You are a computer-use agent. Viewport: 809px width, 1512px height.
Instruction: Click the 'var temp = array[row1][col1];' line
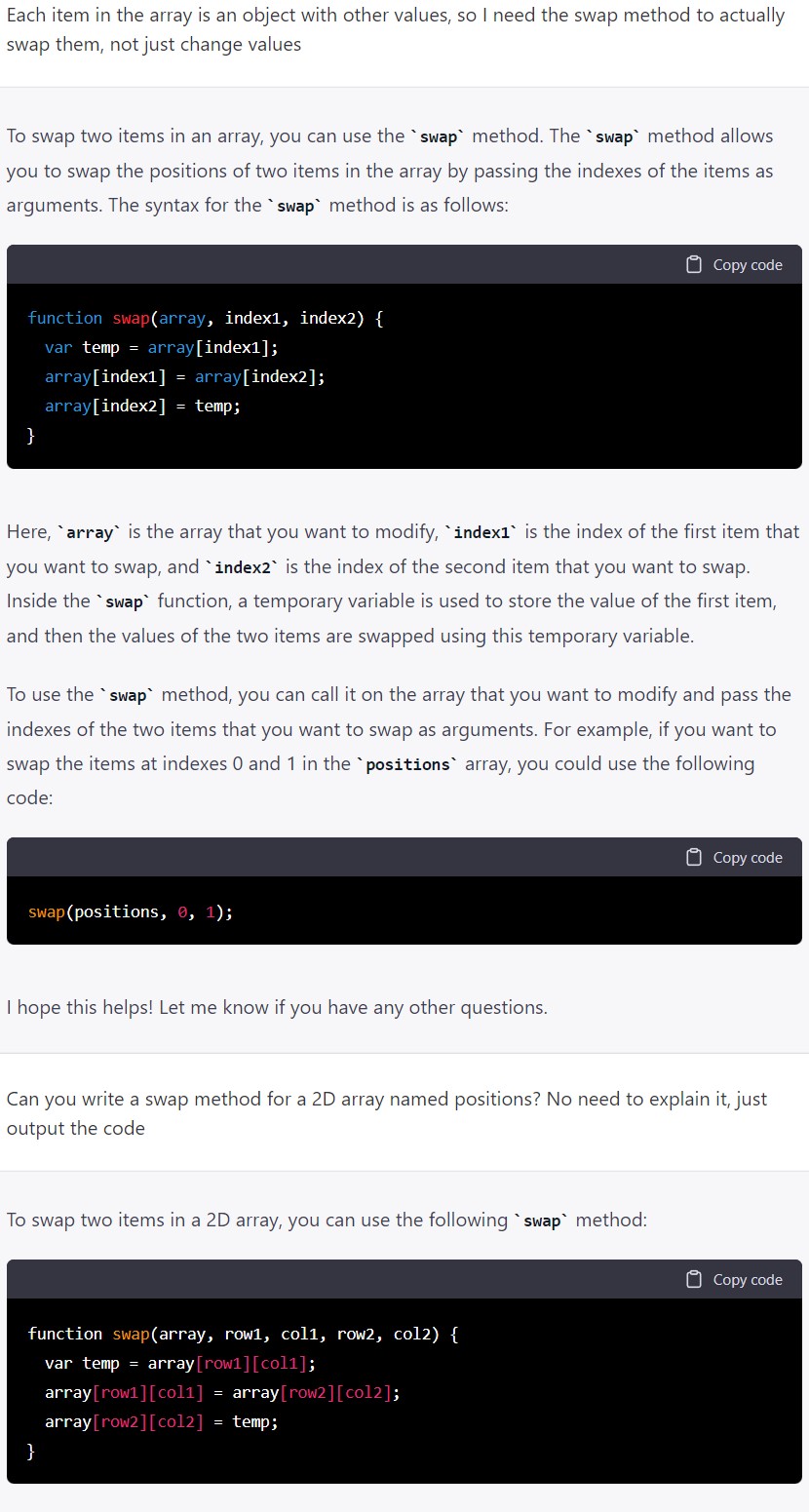pyautogui.click(x=180, y=1363)
